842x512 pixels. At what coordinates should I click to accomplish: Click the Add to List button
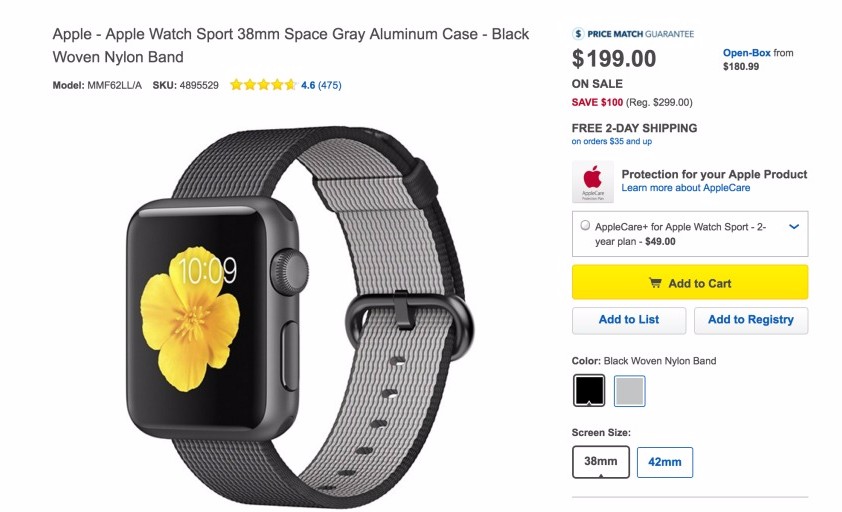(629, 320)
